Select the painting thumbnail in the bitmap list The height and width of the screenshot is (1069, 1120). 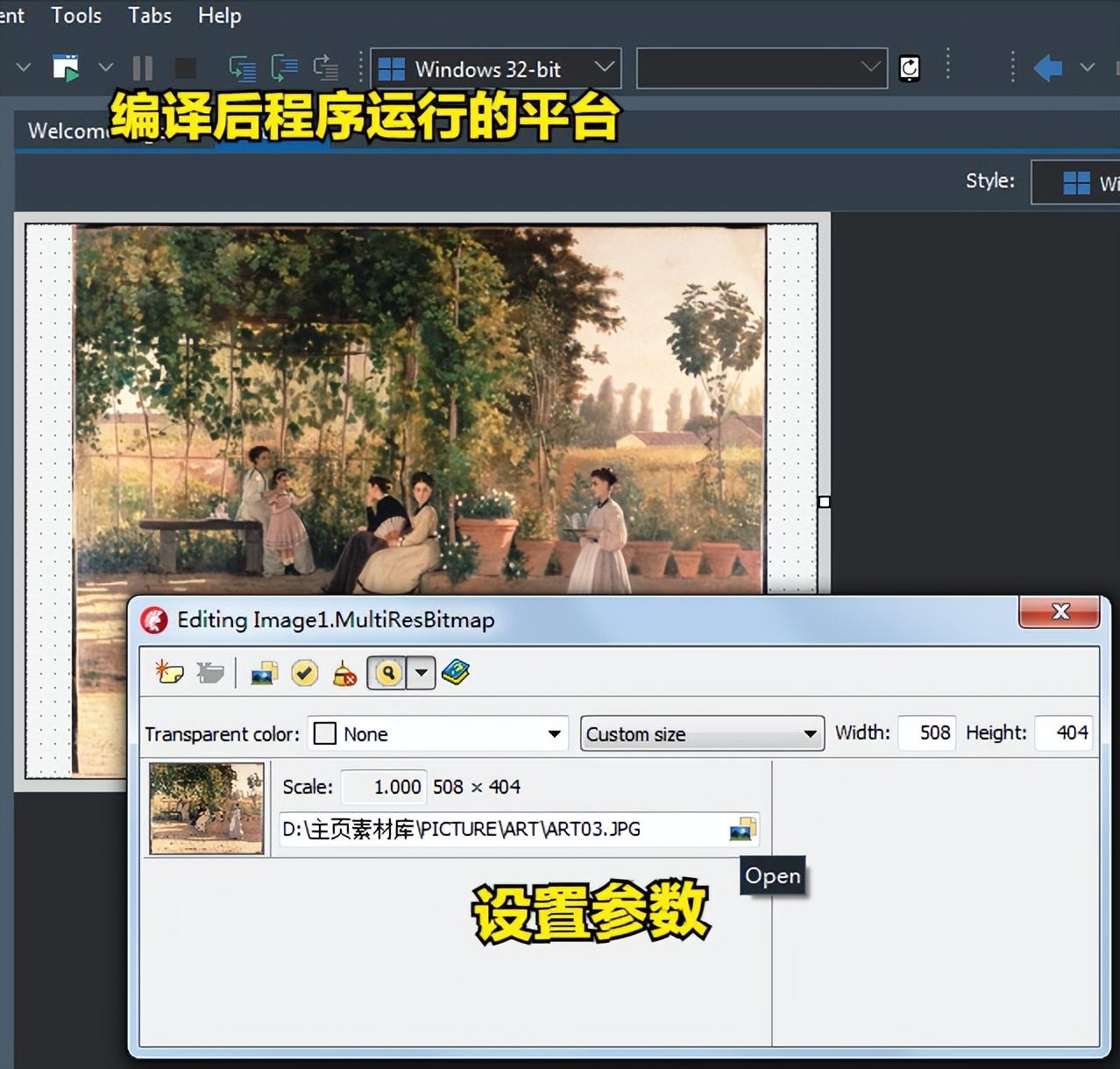207,808
